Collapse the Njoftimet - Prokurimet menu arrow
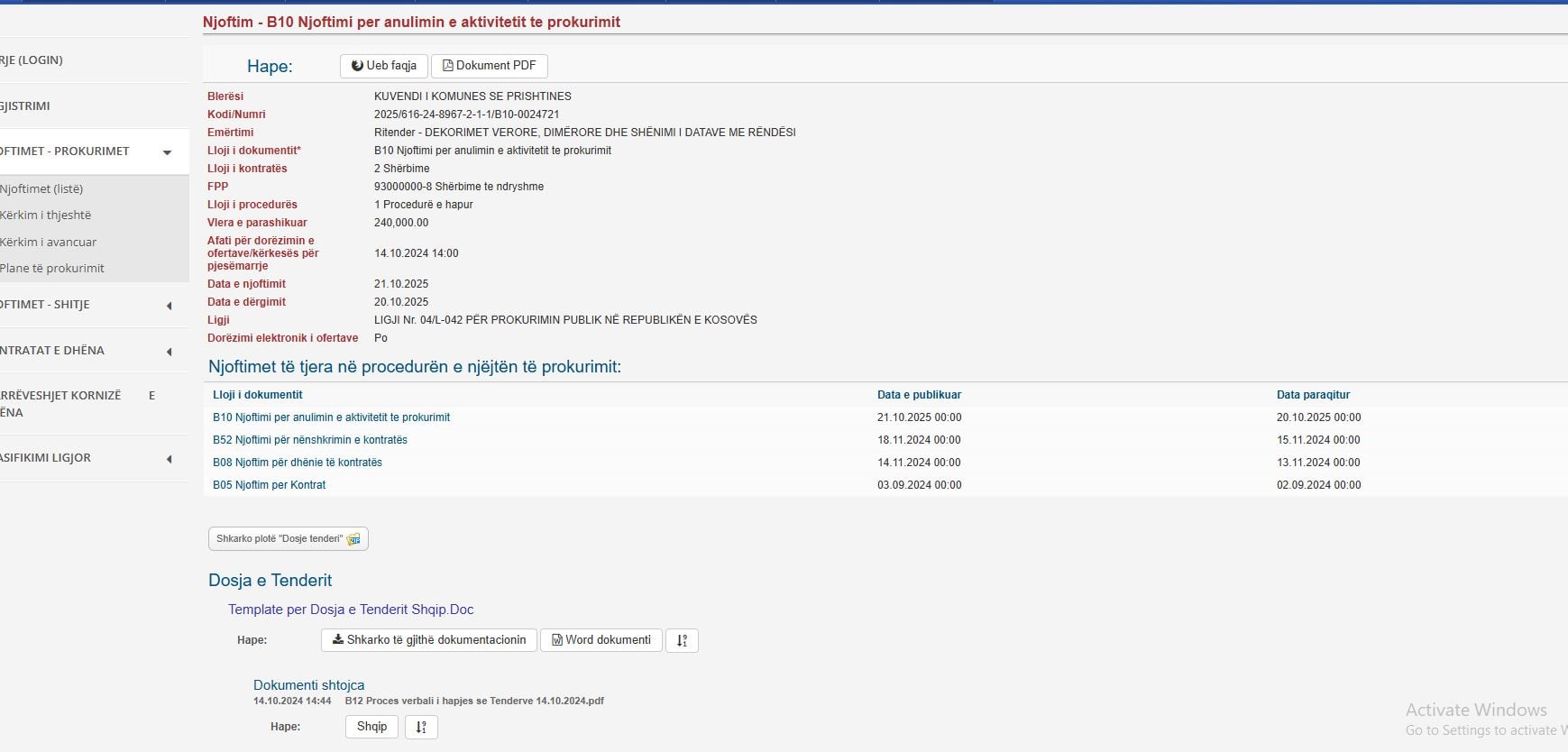The image size is (1568, 752). coord(167,152)
